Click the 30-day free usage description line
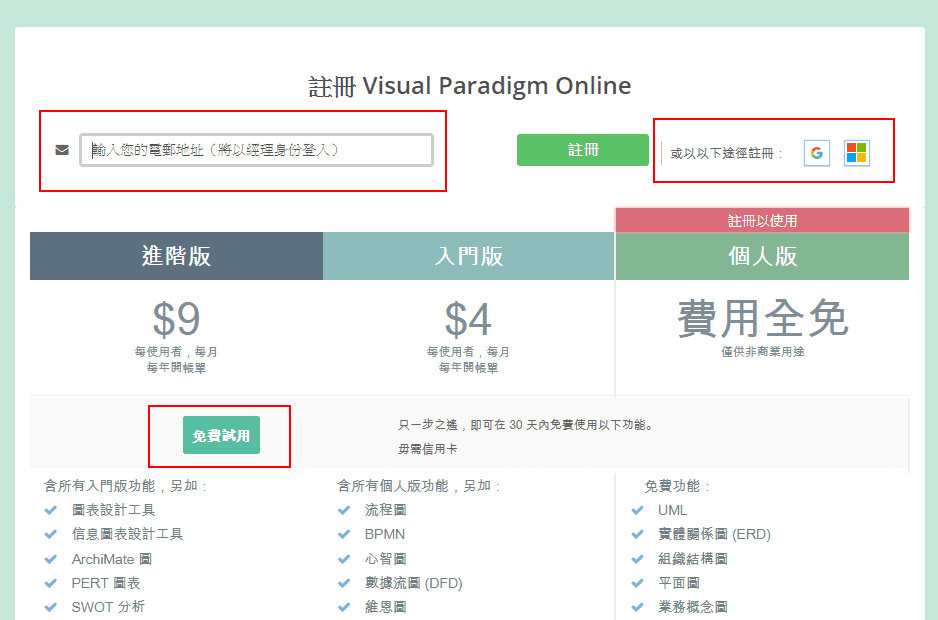 tap(527, 425)
